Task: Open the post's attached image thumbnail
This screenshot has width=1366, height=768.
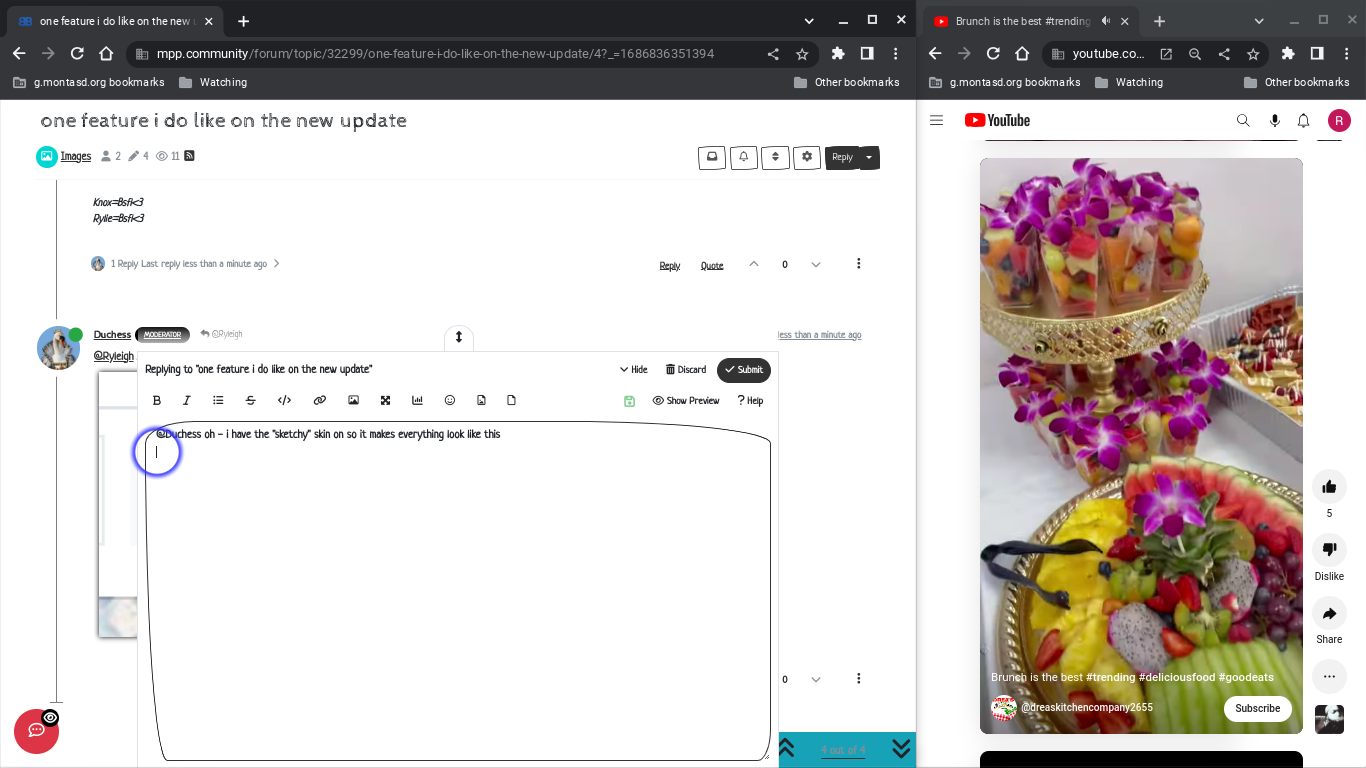Action: click(x=117, y=504)
